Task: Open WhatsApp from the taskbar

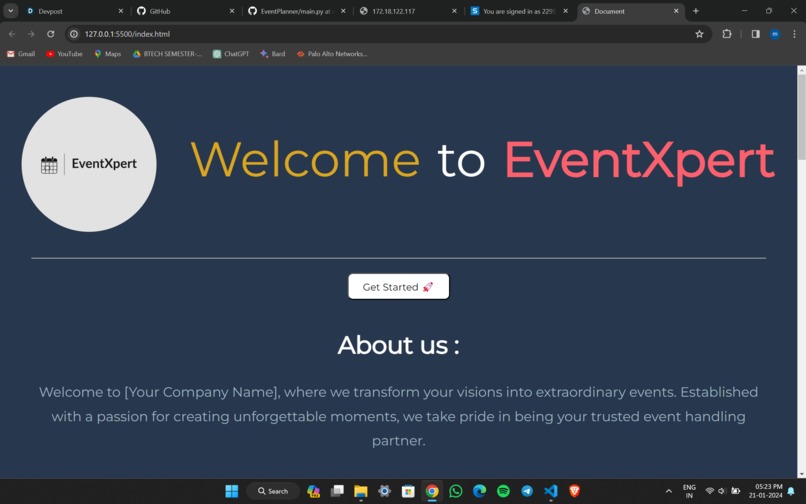Action: click(455, 491)
